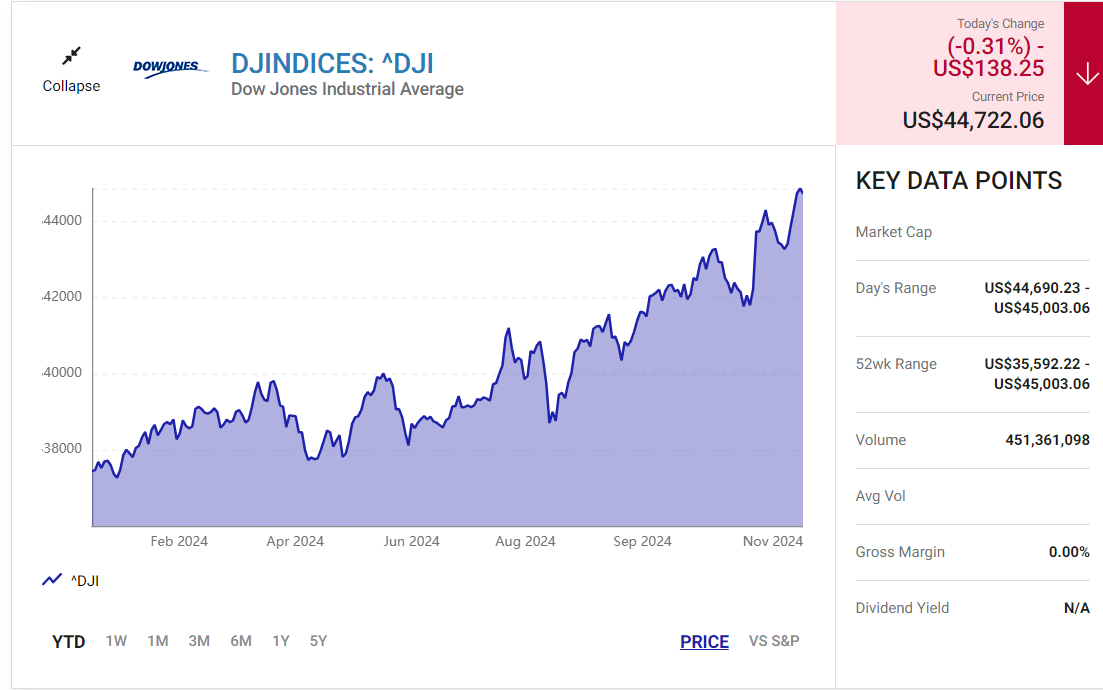The height and width of the screenshot is (690, 1103).
Task: Switch chart to 3M range
Action: pyautogui.click(x=199, y=641)
